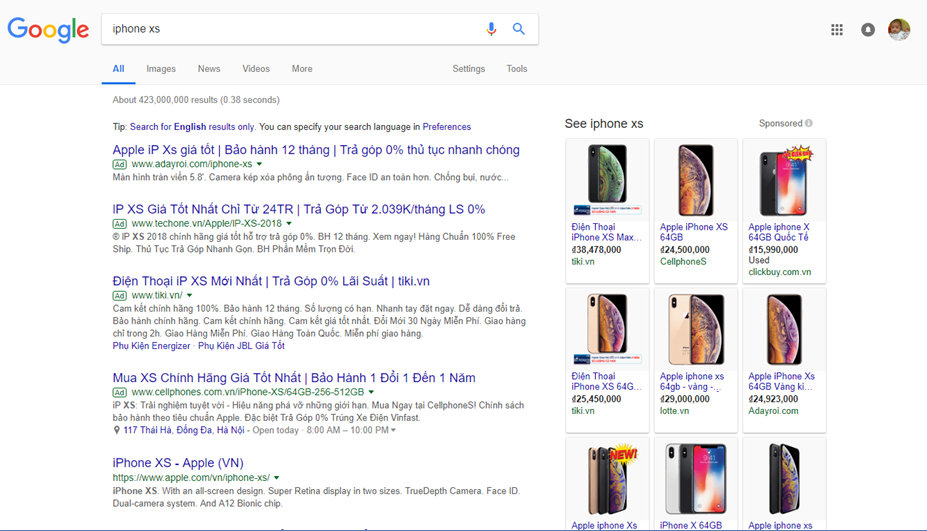The width and height of the screenshot is (927, 531).
Task: Expand options arrow for tiki.vn ad
Action: 189,296
